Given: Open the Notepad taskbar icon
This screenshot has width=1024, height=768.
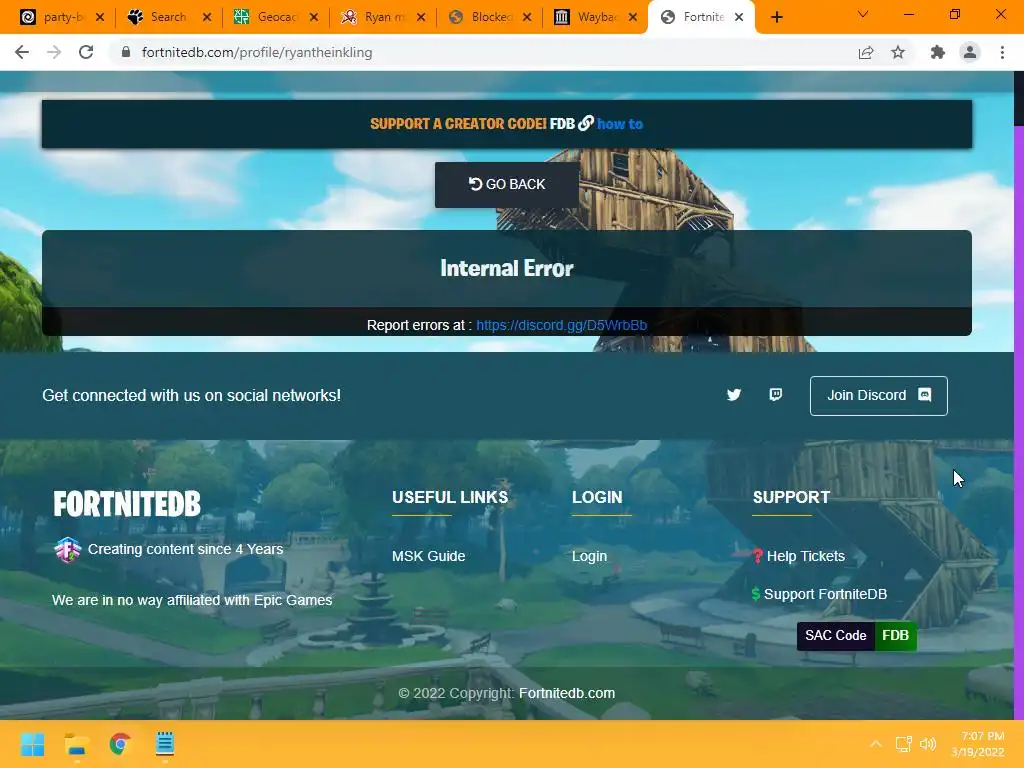Looking at the screenshot, I should 165,744.
